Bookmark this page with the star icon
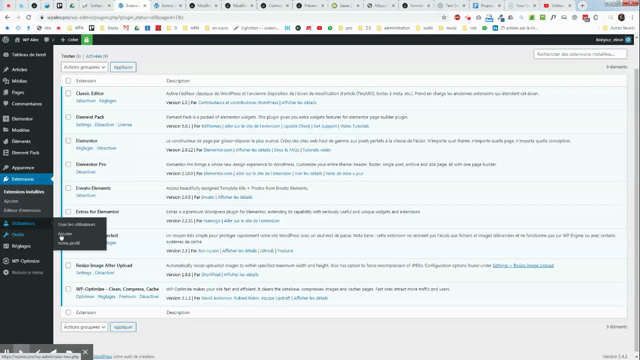This screenshot has height=360, width=640. [444, 18]
